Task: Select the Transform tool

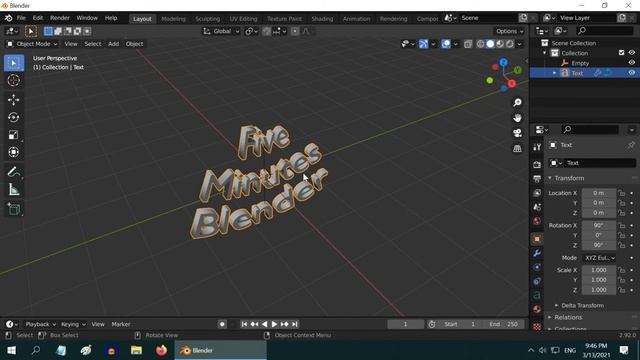Action: (x=14, y=152)
